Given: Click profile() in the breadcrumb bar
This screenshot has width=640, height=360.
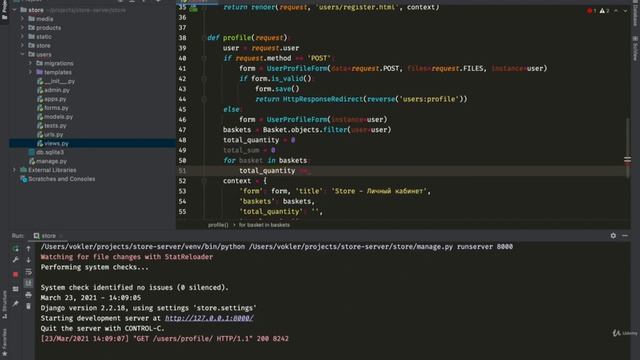Looking at the screenshot, I should (218, 225).
